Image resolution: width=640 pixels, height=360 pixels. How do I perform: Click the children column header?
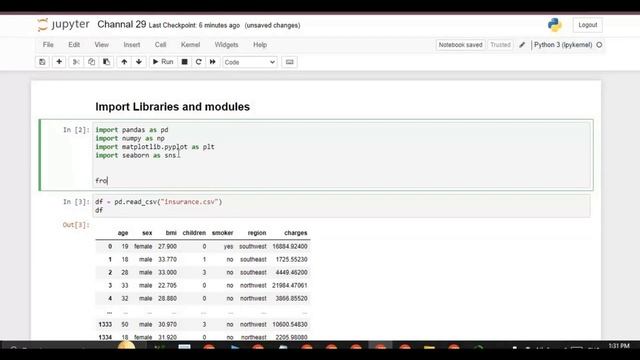coord(194,233)
